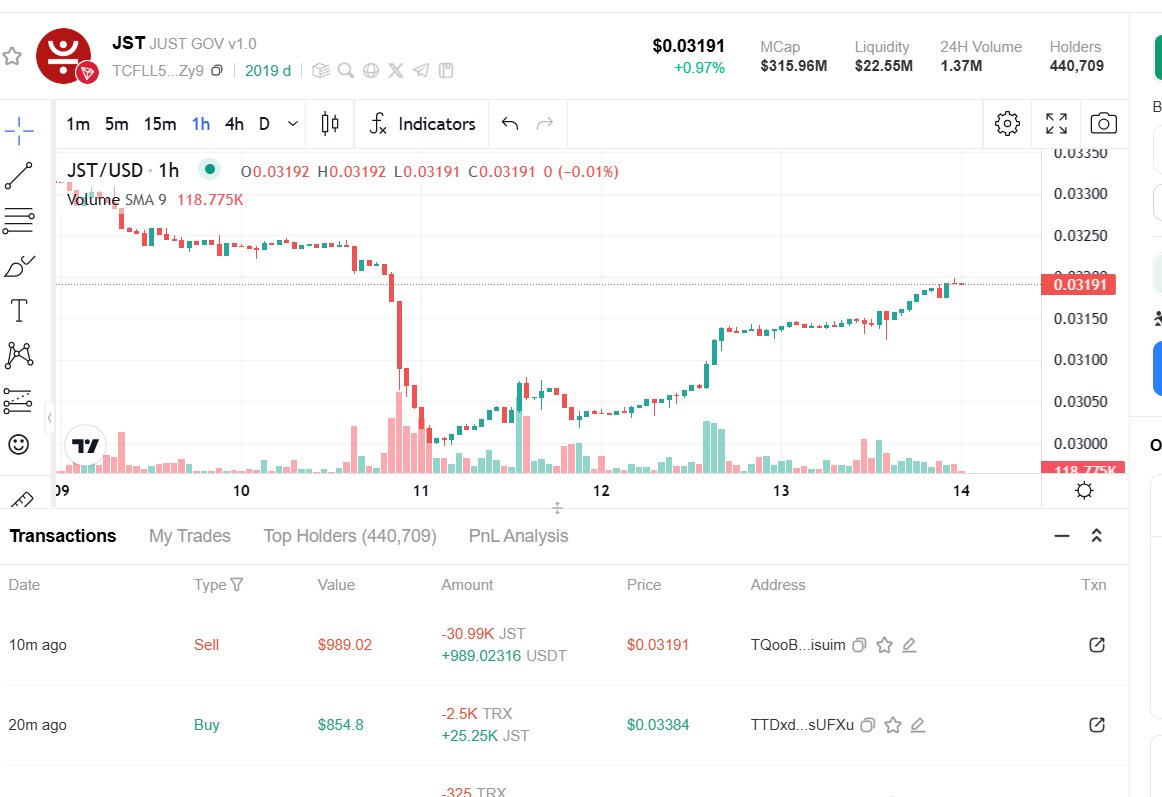The width and height of the screenshot is (1162, 797).
Task: Click Volume SMA 9 indicator legend
Action: click(116, 199)
